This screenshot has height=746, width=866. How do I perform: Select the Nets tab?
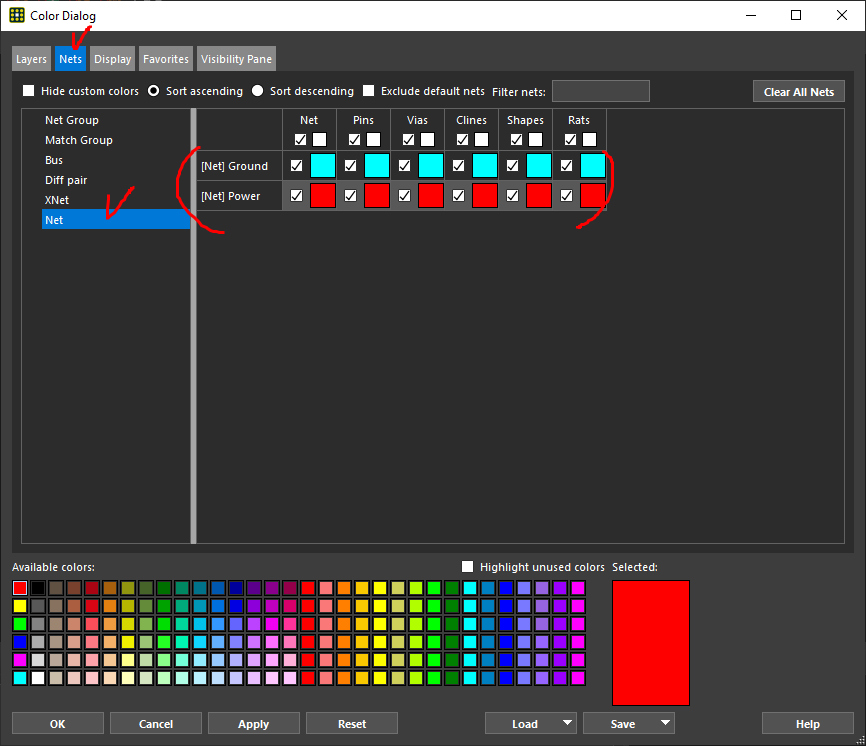[x=70, y=59]
